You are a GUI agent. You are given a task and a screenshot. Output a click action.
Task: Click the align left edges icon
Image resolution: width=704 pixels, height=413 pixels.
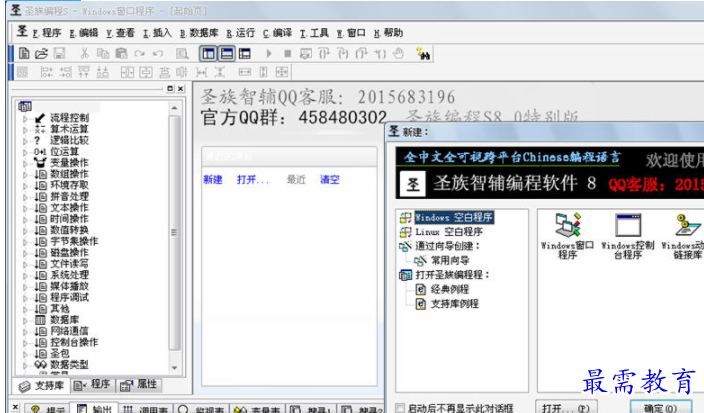(x=47, y=72)
